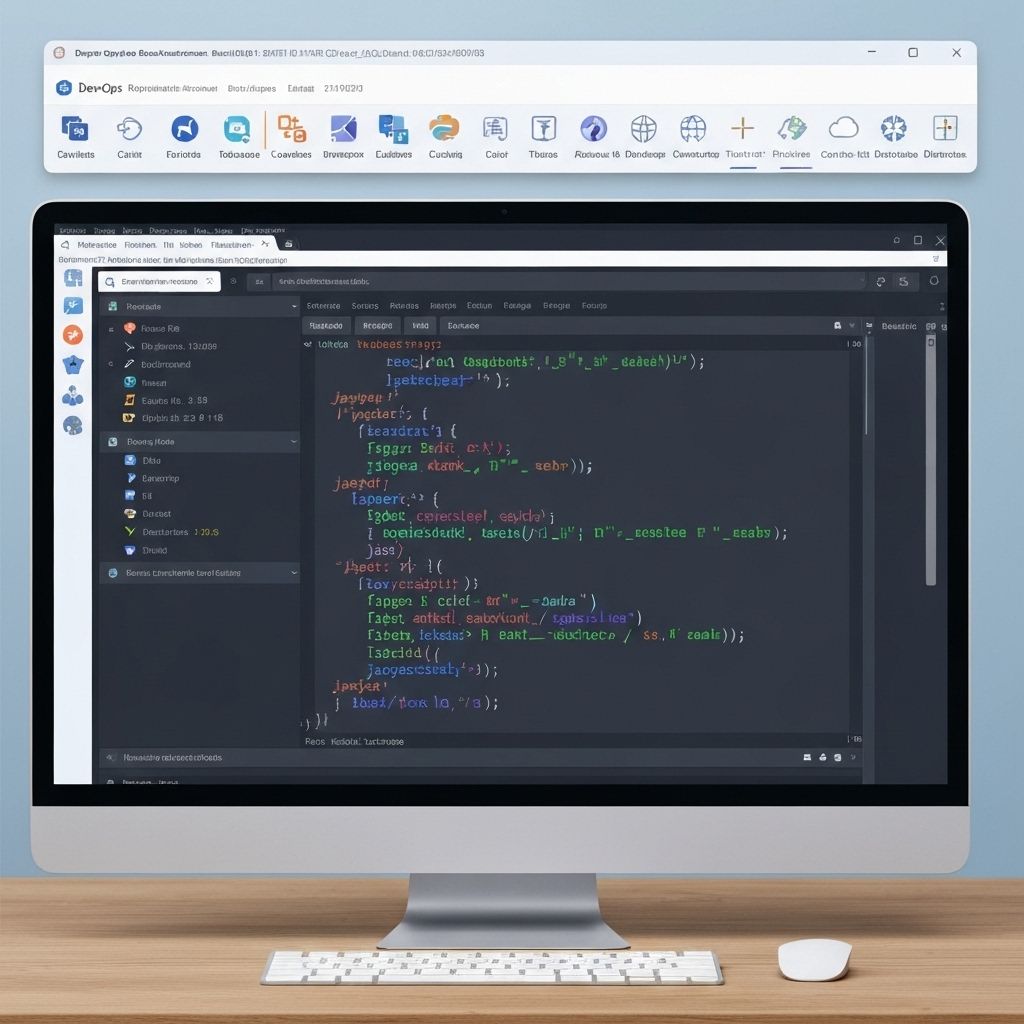Image resolution: width=1024 pixels, height=1024 pixels.
Task: Collapse the top repository section in the project tree
Action: coord(293,306)
